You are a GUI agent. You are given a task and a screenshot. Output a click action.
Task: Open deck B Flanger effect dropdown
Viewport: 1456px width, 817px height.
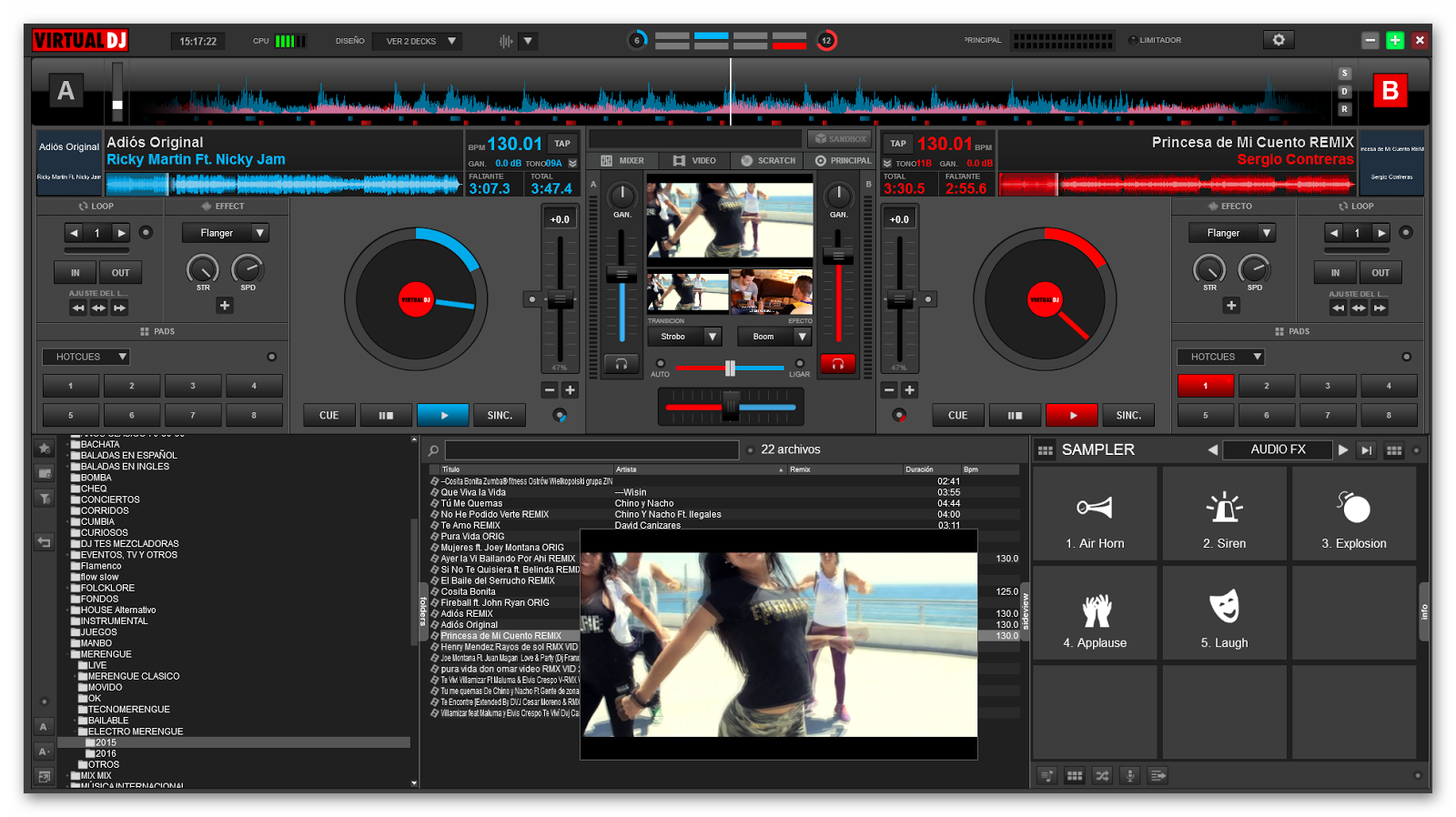pos(1231,233)
